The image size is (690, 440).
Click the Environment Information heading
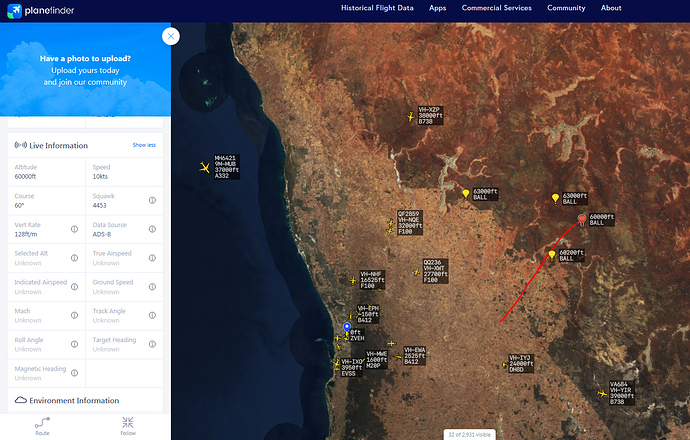click(74, 400)
